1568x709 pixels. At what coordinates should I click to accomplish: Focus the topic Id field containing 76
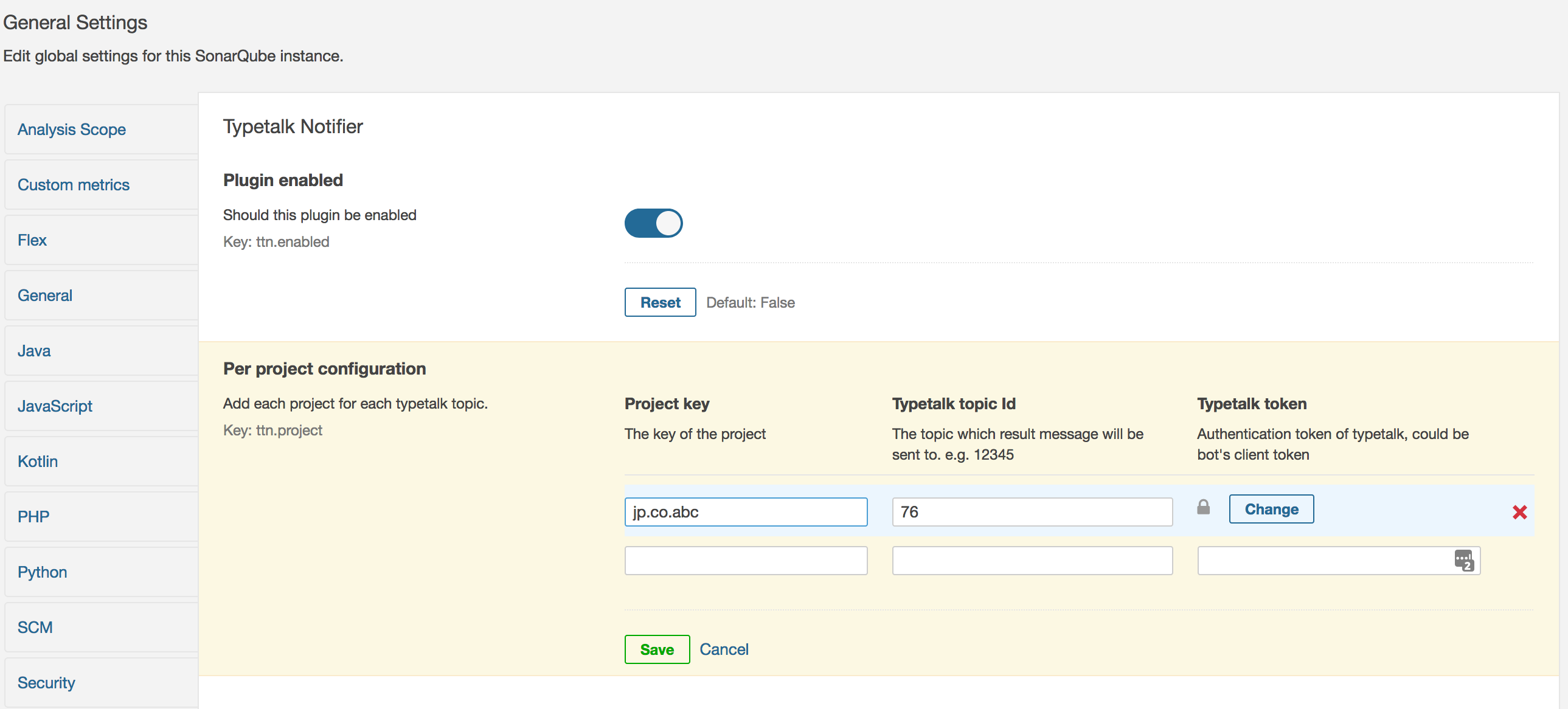(x=1032, y=512)
